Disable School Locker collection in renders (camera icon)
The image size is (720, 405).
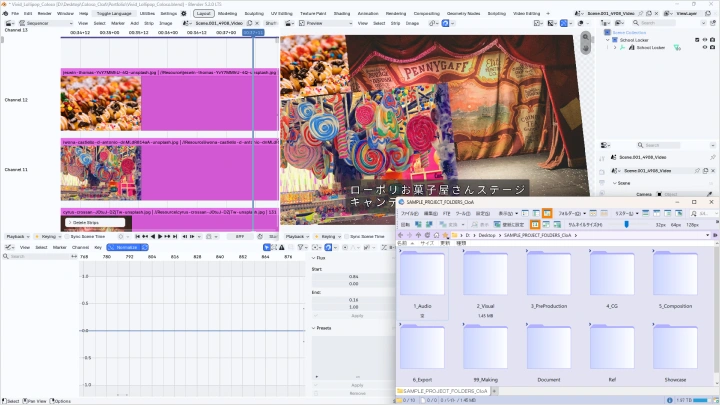pyautogui.click(x=712, y=40)
